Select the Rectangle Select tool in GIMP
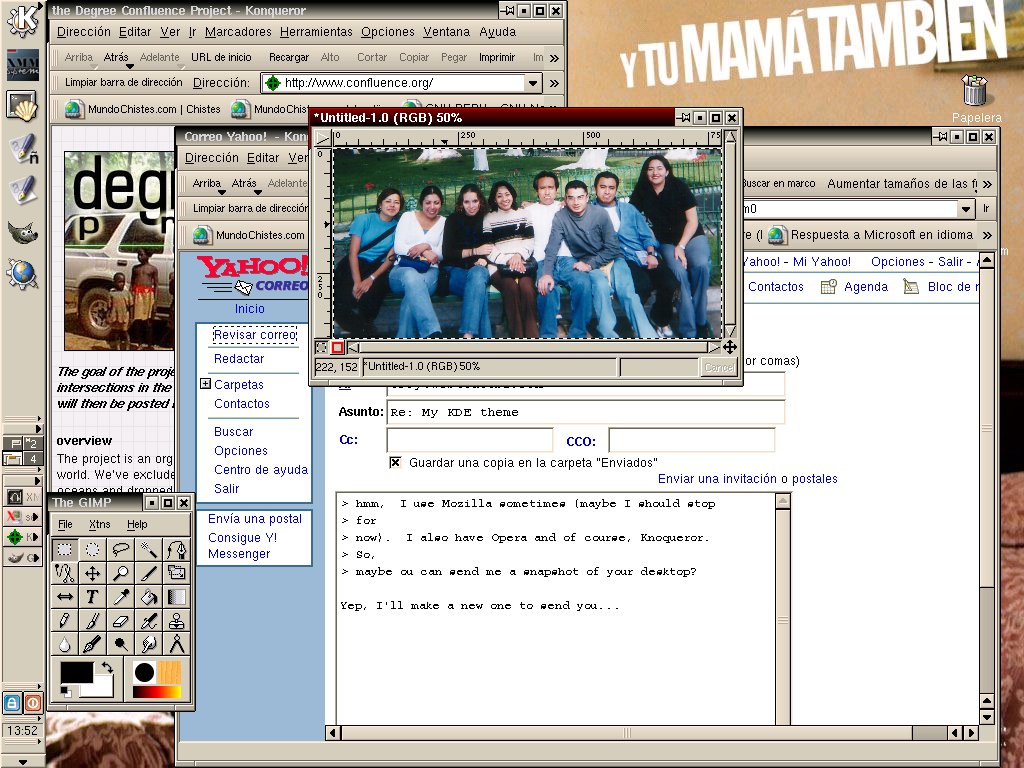Image resolution: width=1024 pixels, height=768 pixels. pos(65,549)
